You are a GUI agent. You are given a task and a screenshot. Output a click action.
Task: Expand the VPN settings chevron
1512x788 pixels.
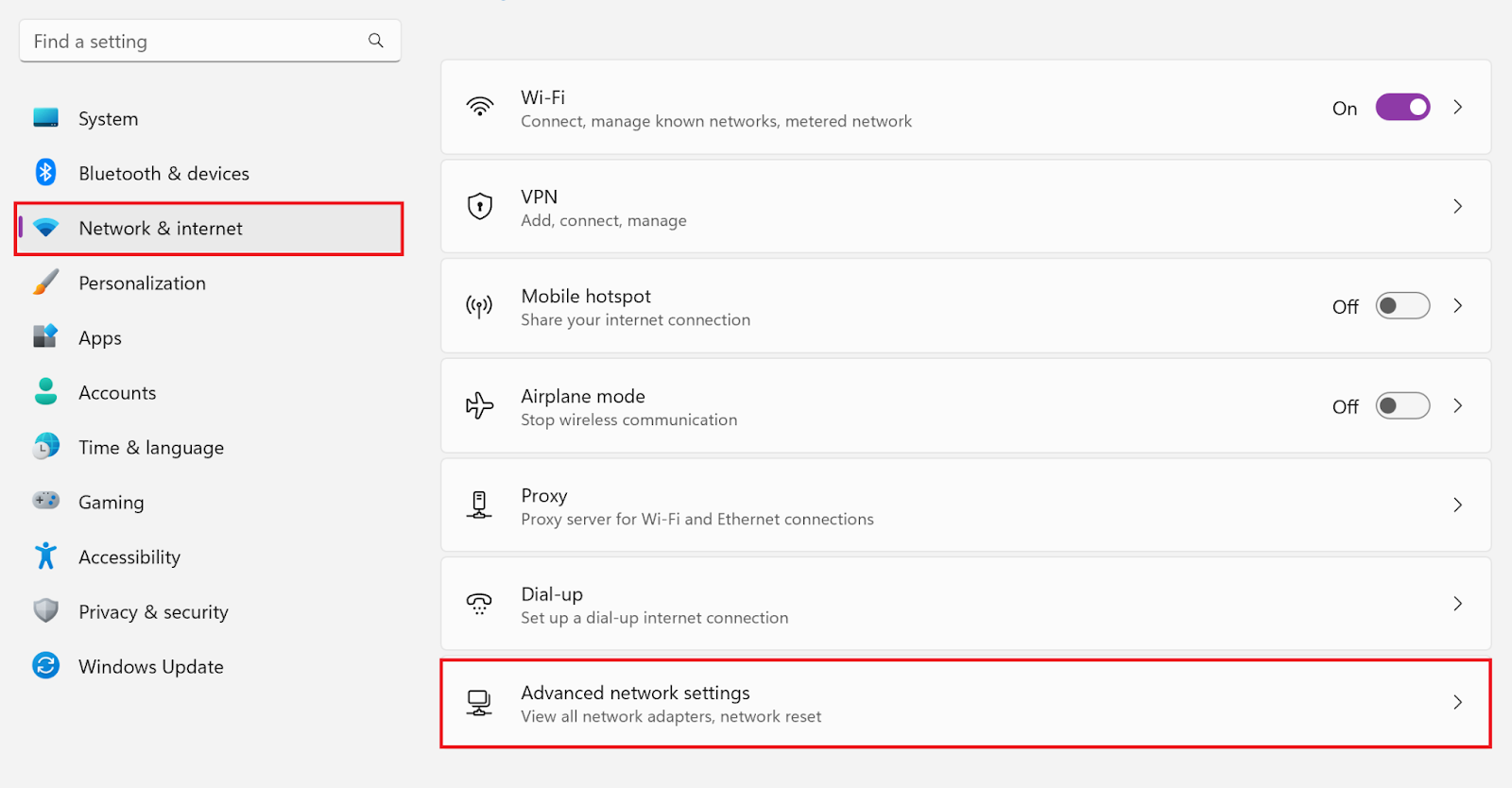pyautogui.click(x=1458, y=207)
